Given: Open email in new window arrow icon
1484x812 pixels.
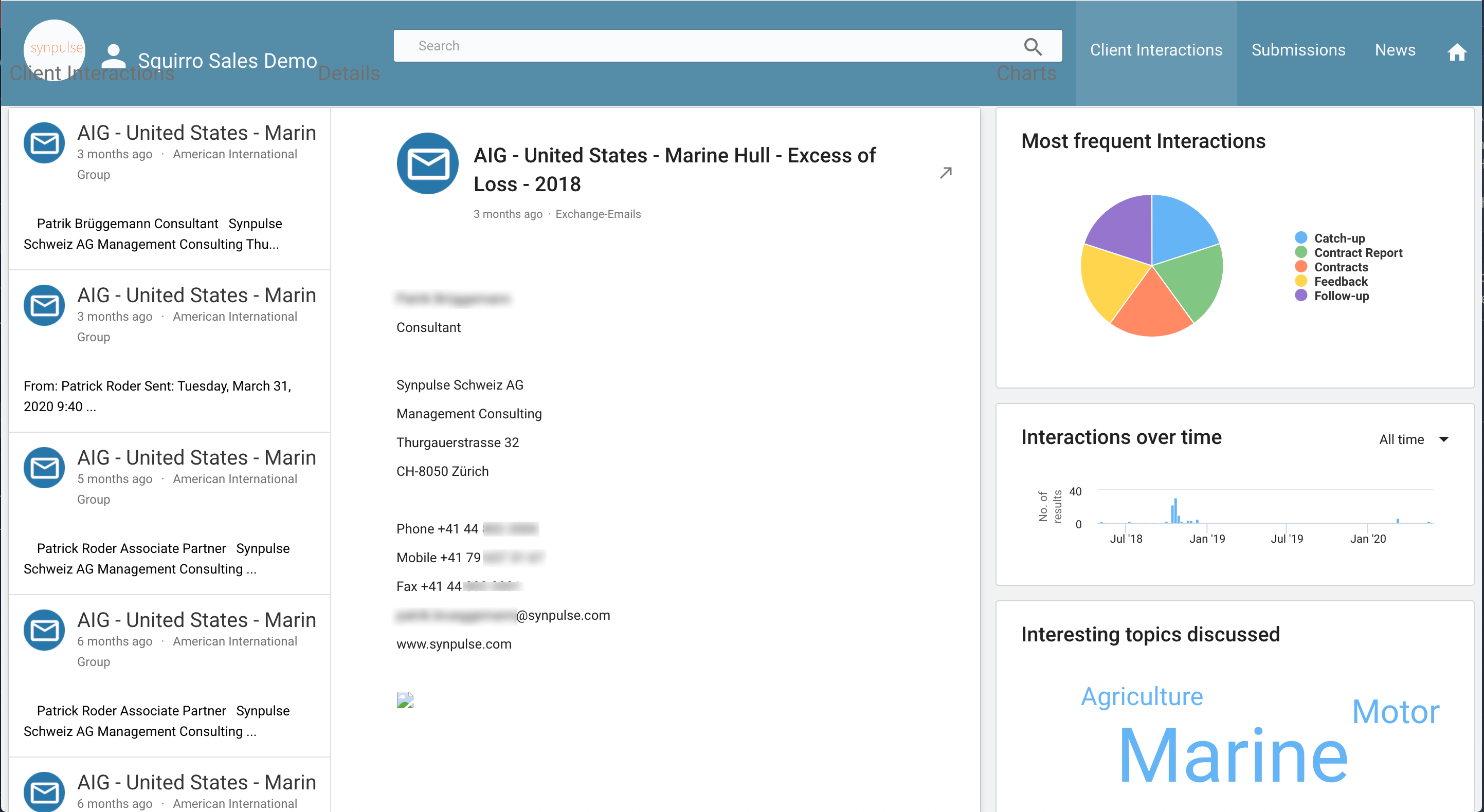Looking at the screenshot, I should (945, 173).
